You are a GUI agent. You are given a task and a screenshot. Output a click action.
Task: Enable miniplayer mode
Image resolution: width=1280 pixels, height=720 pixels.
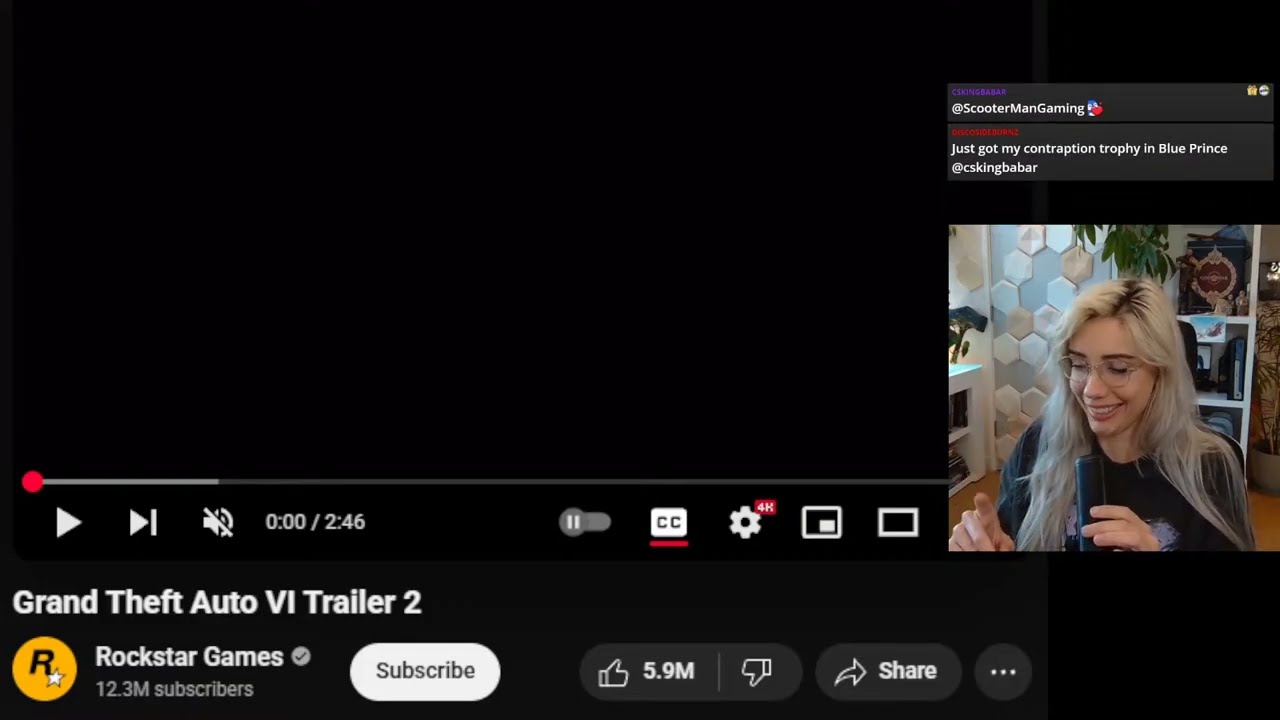pyautogui.click(x=821, y=522)
